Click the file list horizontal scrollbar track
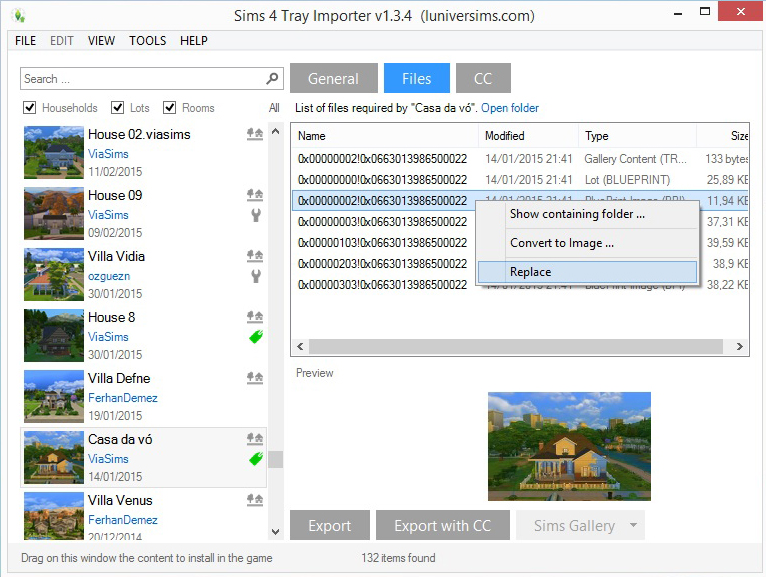 click(515, 346)
